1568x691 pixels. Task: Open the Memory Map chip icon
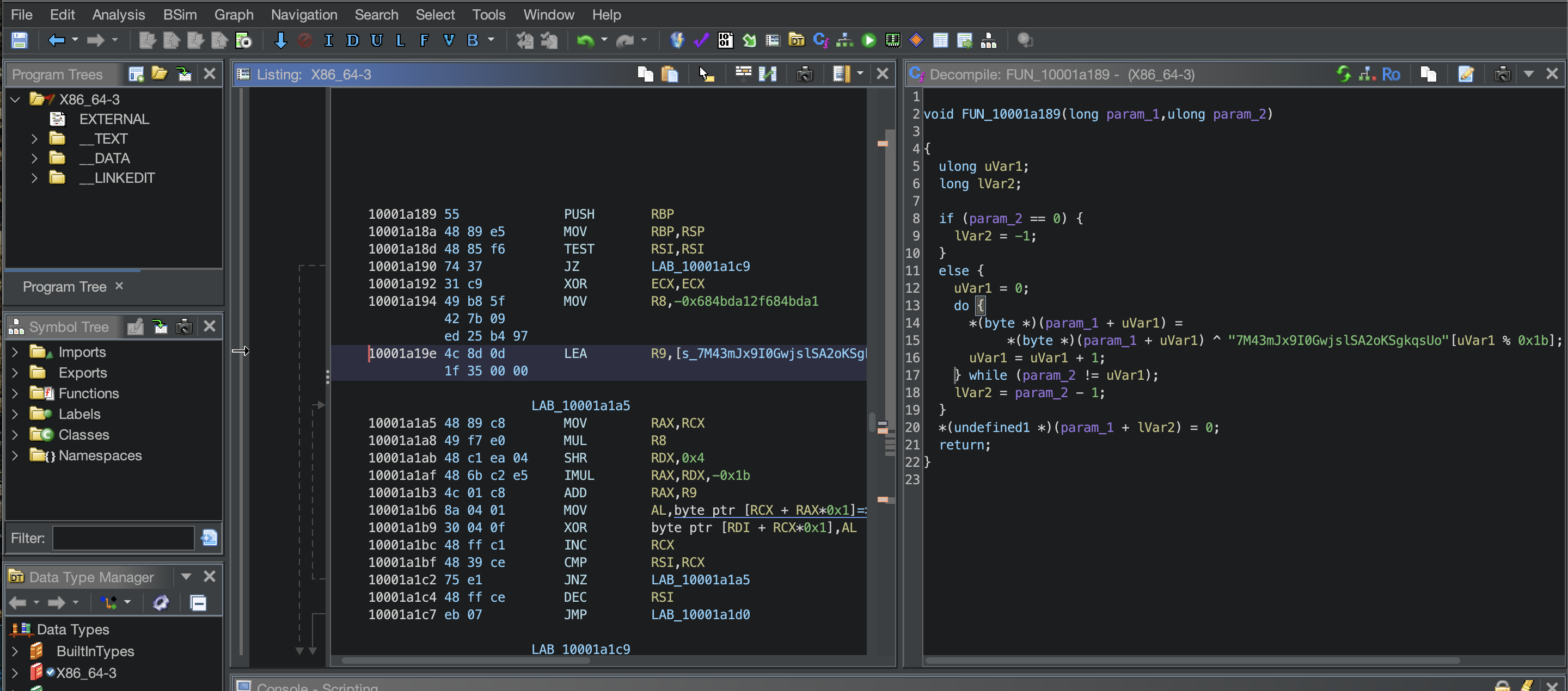point(892,41)
